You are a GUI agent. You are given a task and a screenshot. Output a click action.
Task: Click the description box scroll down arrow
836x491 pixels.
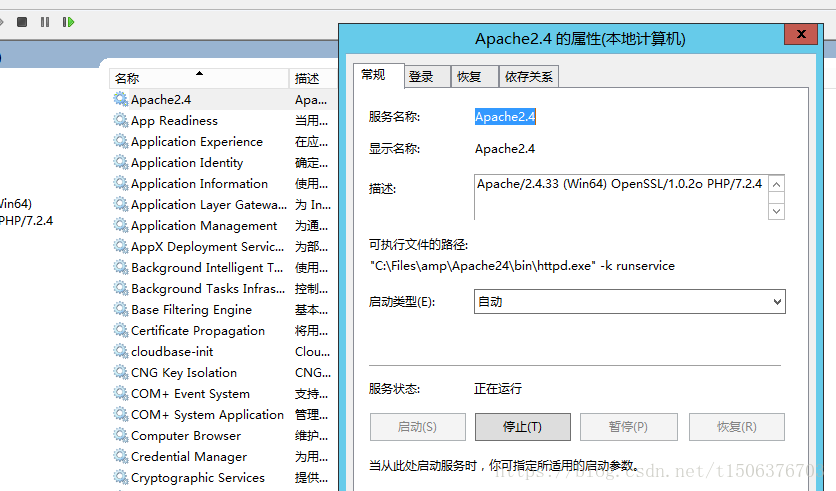coord(776,211)
